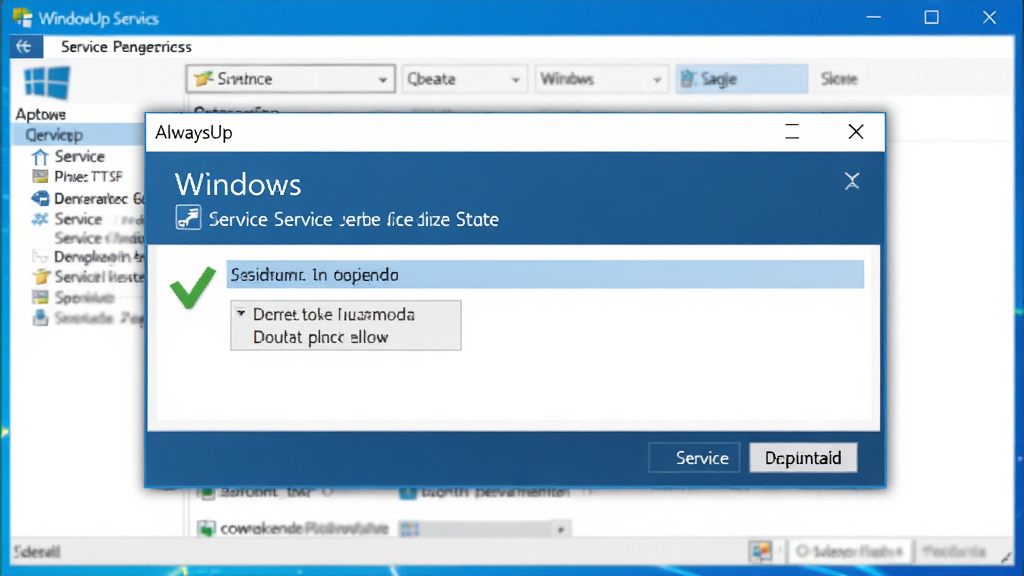Image resolution: width=1024 pixels, height=576 pixels.
Task: Open the Sintnce dropdown
Action: pos(290,79)
